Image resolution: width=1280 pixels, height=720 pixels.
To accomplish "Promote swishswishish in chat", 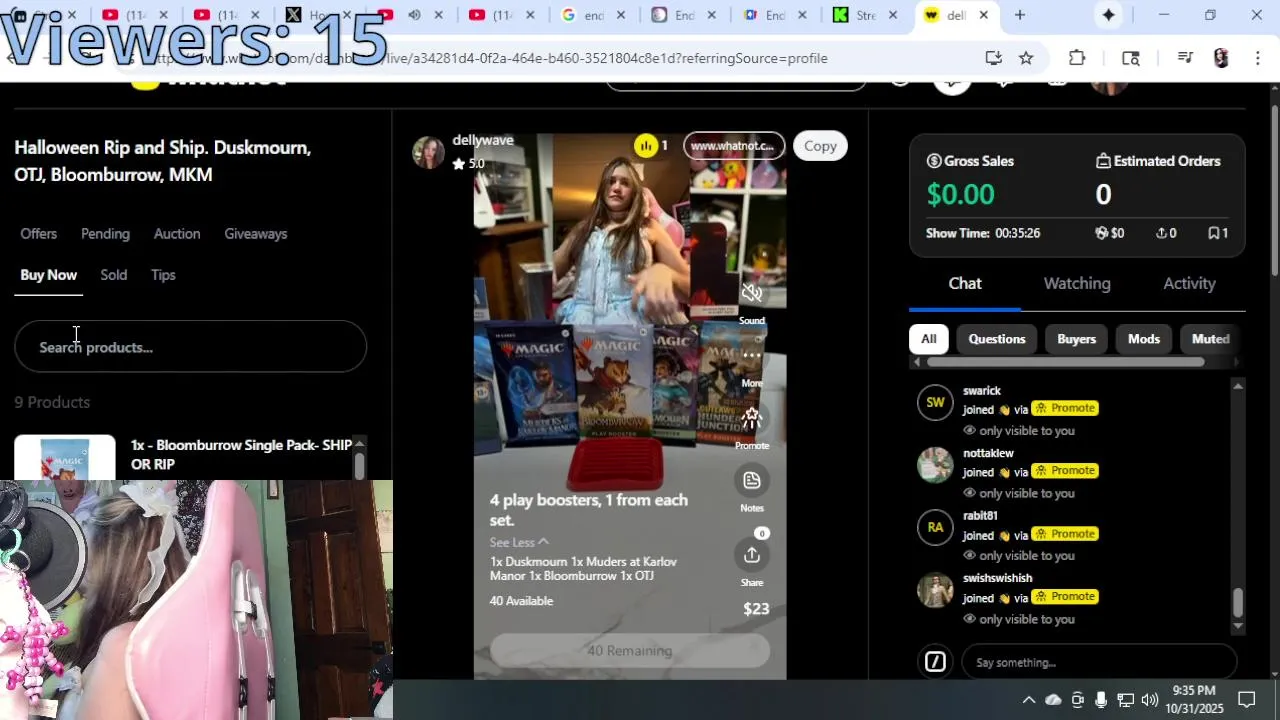I will [x=1065, y=596].
